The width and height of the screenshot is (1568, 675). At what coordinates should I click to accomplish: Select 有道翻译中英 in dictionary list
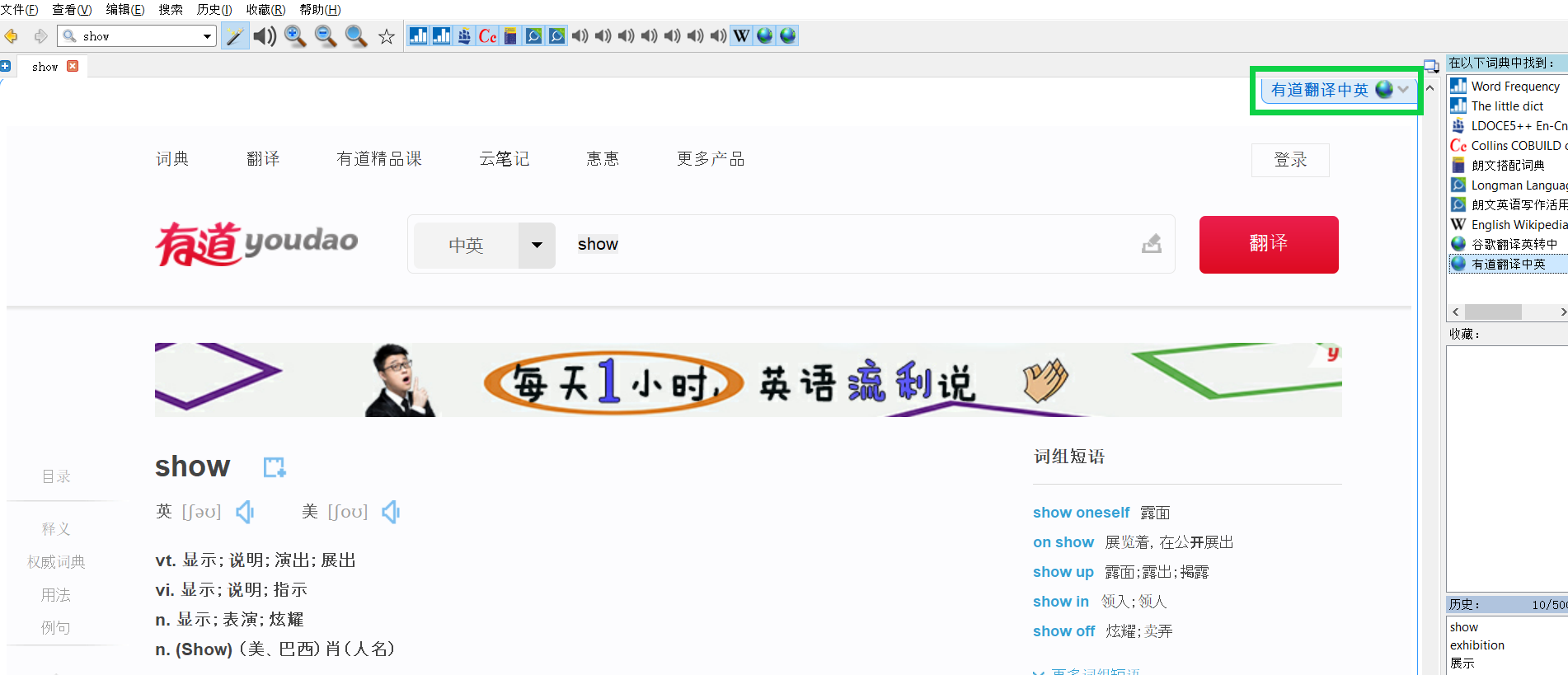coord(1508,264)
